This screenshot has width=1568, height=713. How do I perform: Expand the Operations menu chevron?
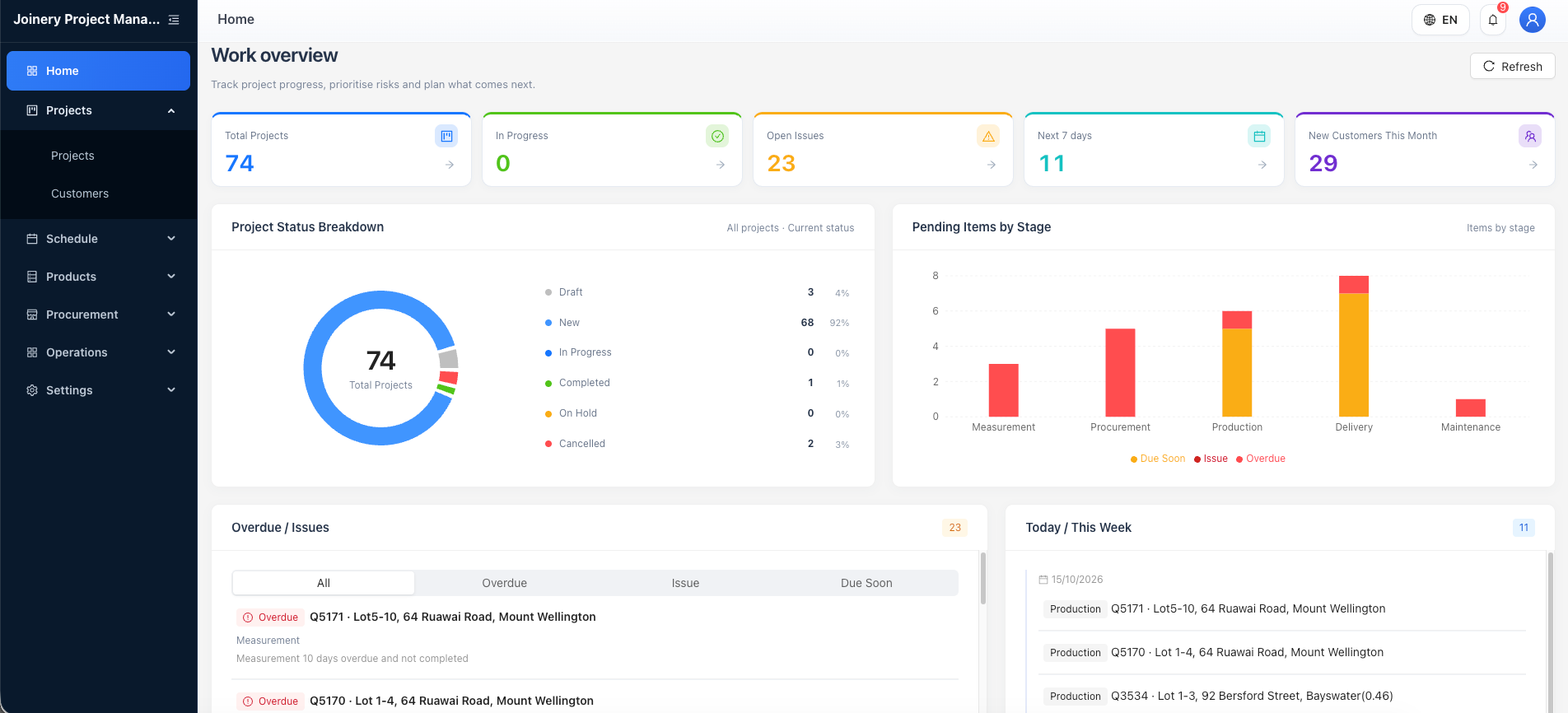(x=171, y=352)
